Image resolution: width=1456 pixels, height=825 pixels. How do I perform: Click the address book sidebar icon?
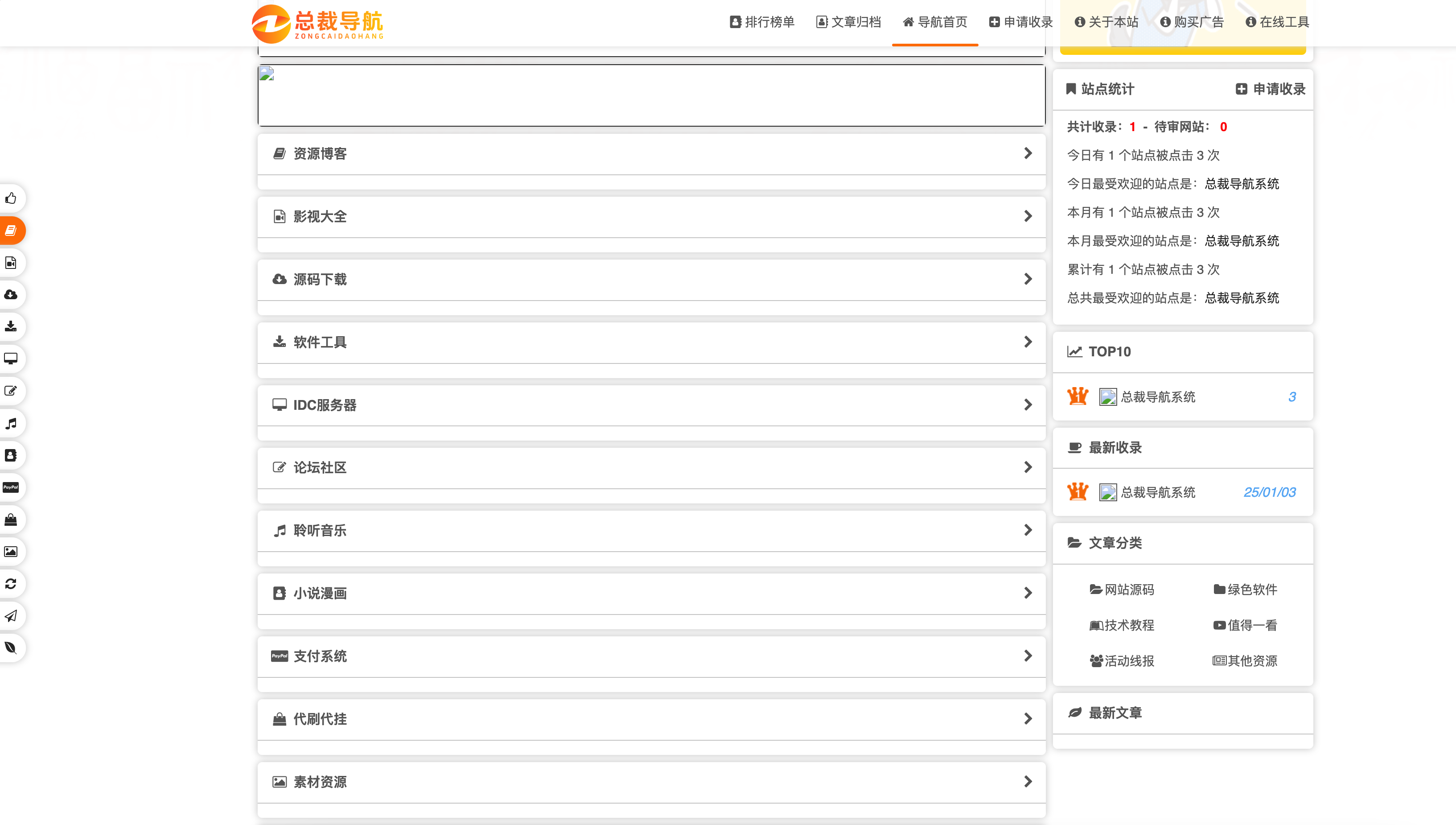pyautogui.click(x=11, y=455)
